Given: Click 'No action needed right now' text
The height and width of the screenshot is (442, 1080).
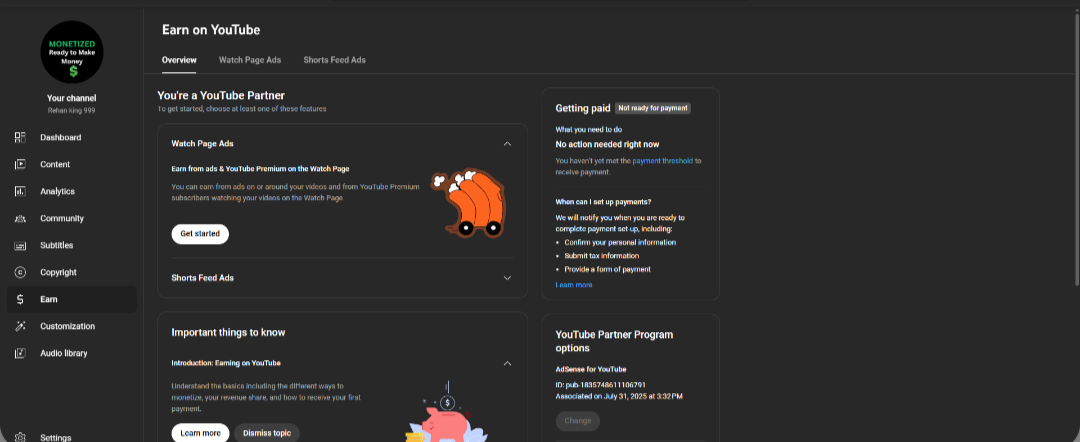Looking at the screenshot, I should 608,145.
